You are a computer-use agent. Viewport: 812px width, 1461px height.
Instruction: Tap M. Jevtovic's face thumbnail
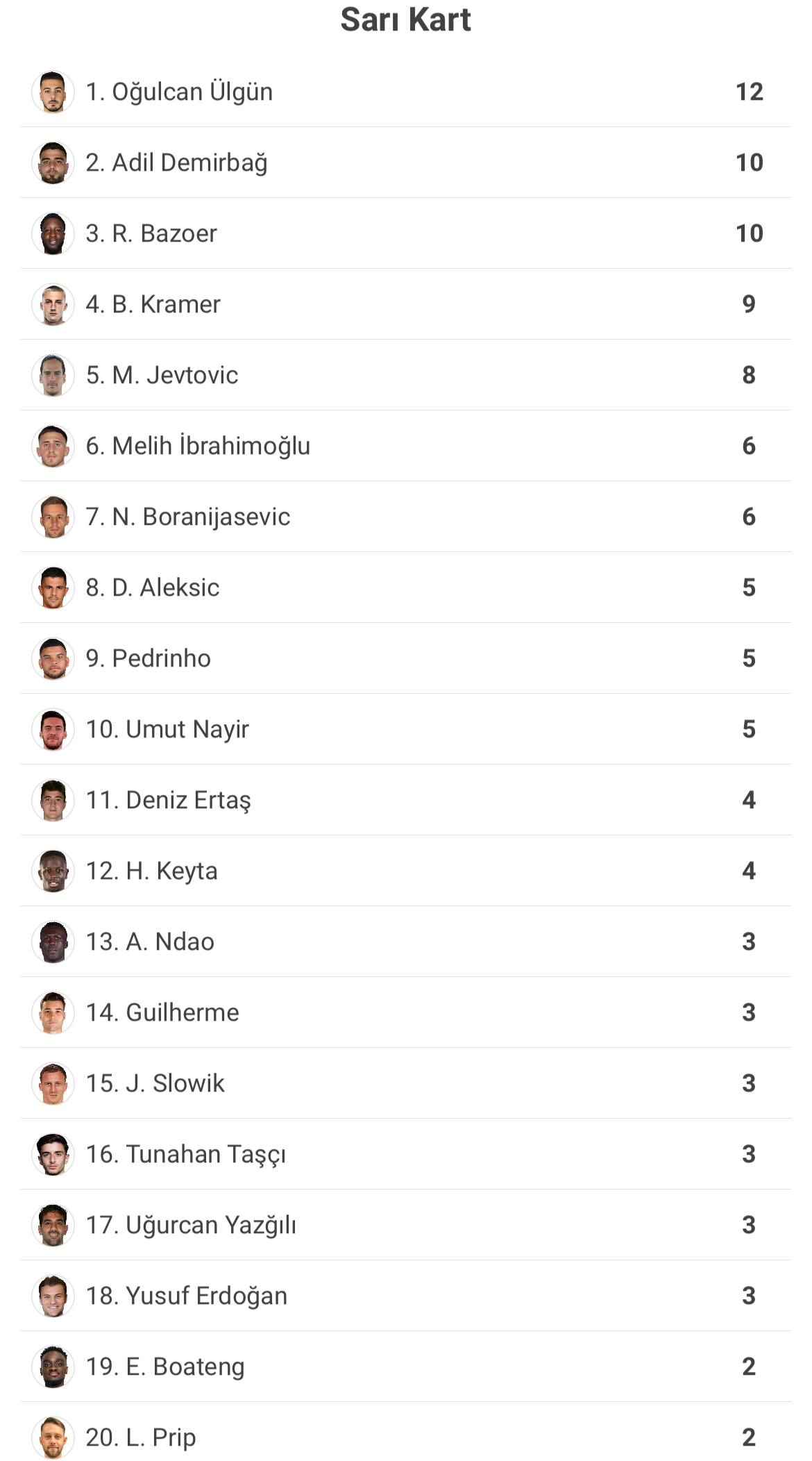53,375
